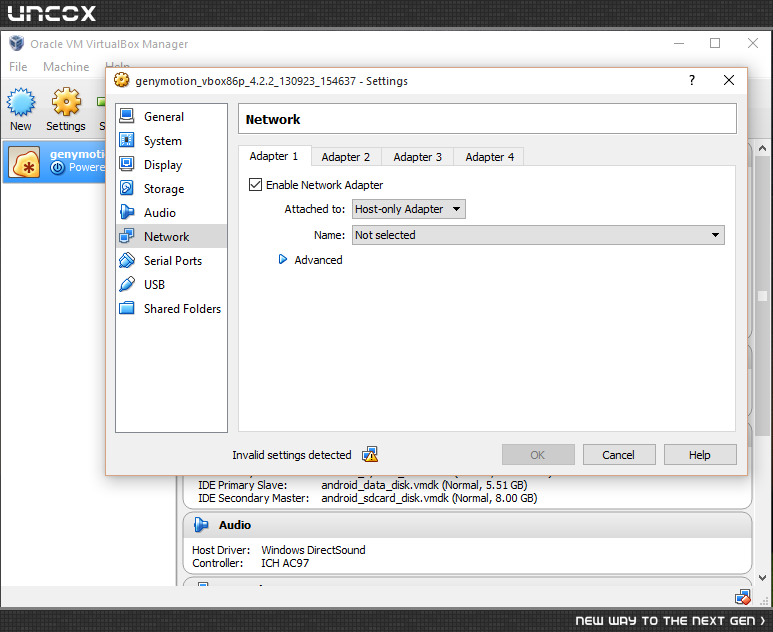773x632 pixels.
Task: Toggle Enable Network Adapter checkbox
Action: pyautogui.click(x=255, y=185)
